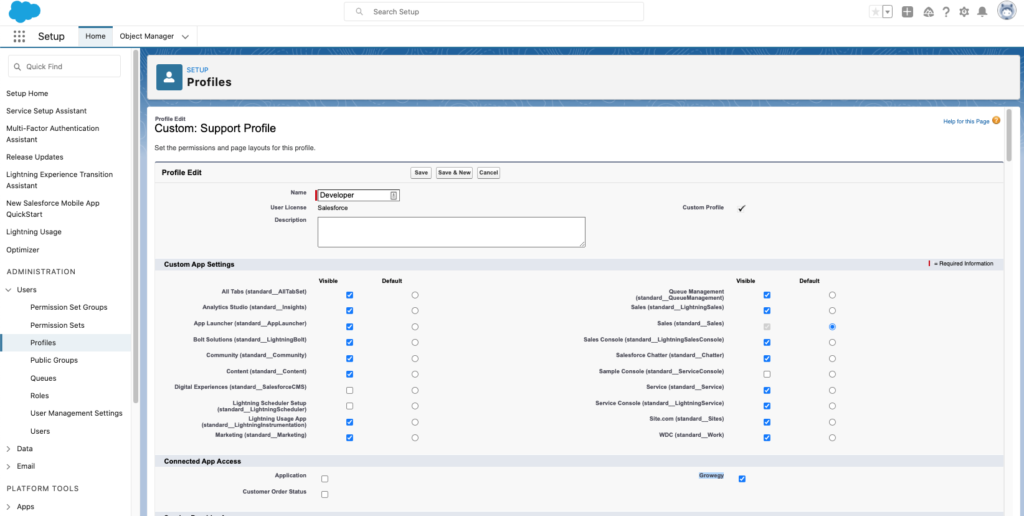1024x516 pixels.
Task: Uncheck Visible for Analytics Studio
Action: 349,311
